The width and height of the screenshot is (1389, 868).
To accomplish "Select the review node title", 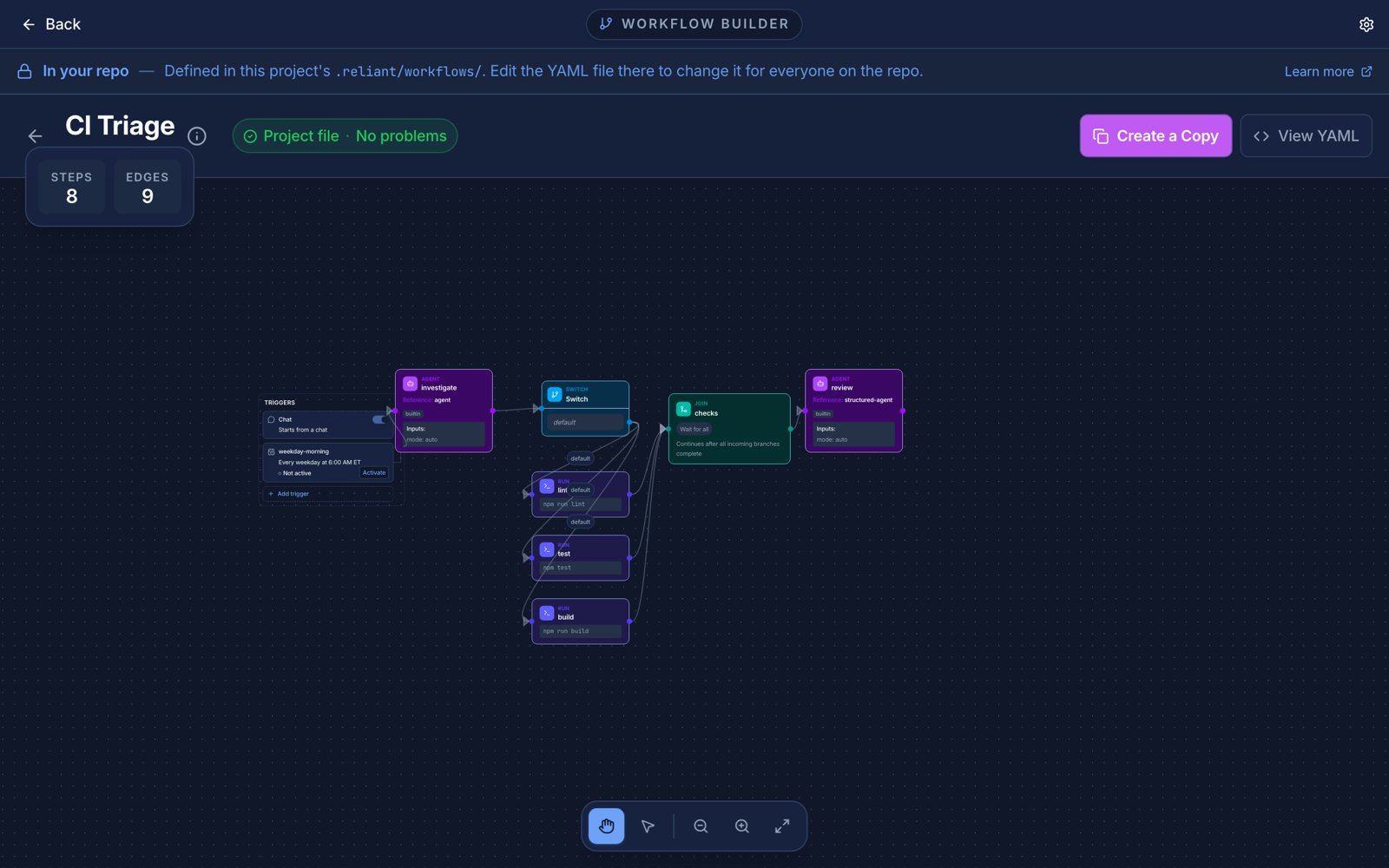I will tap(842, 388).
